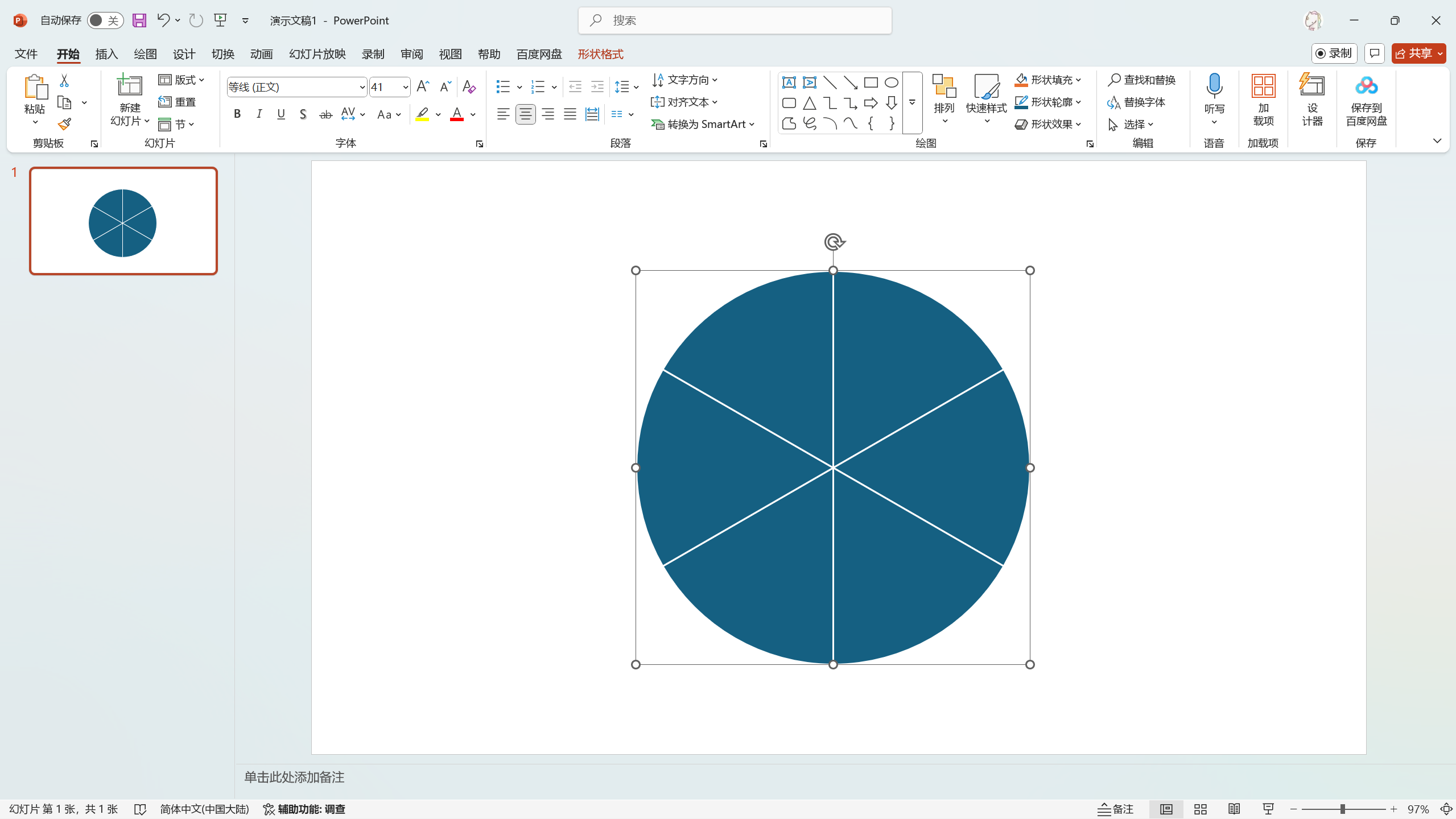Toggle italic formatting

tap(259, 114)
